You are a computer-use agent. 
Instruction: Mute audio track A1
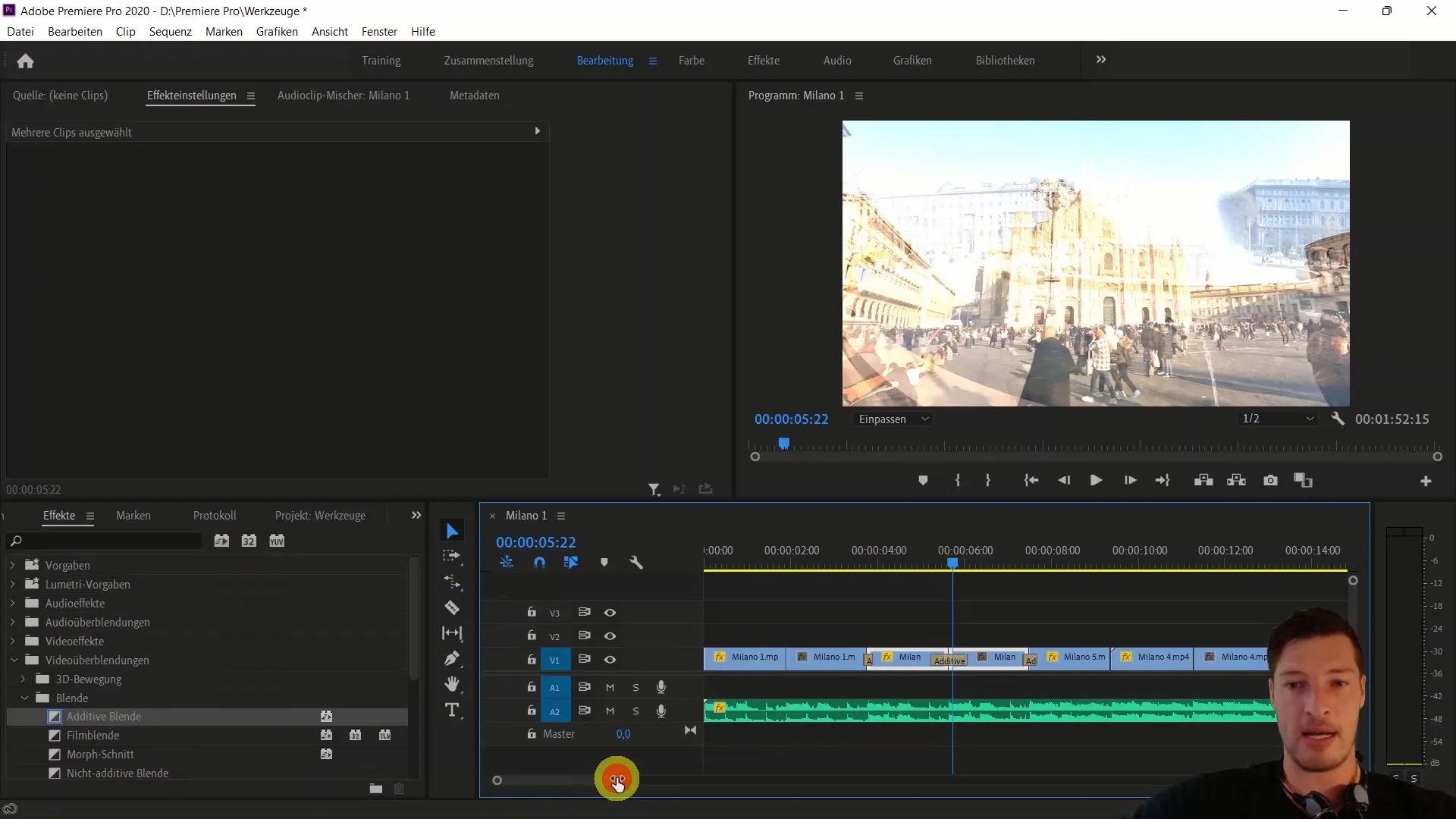click(610, 688)
